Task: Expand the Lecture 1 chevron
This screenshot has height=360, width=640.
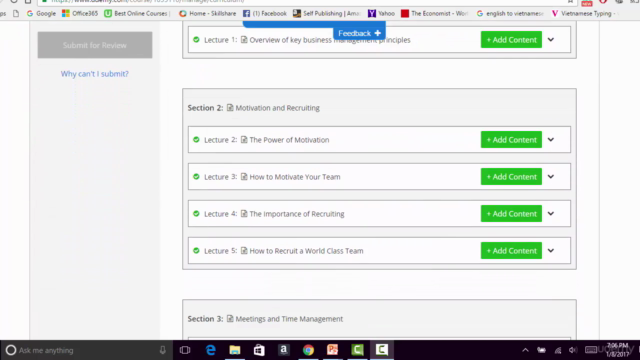Action: (x=551, y=40)
